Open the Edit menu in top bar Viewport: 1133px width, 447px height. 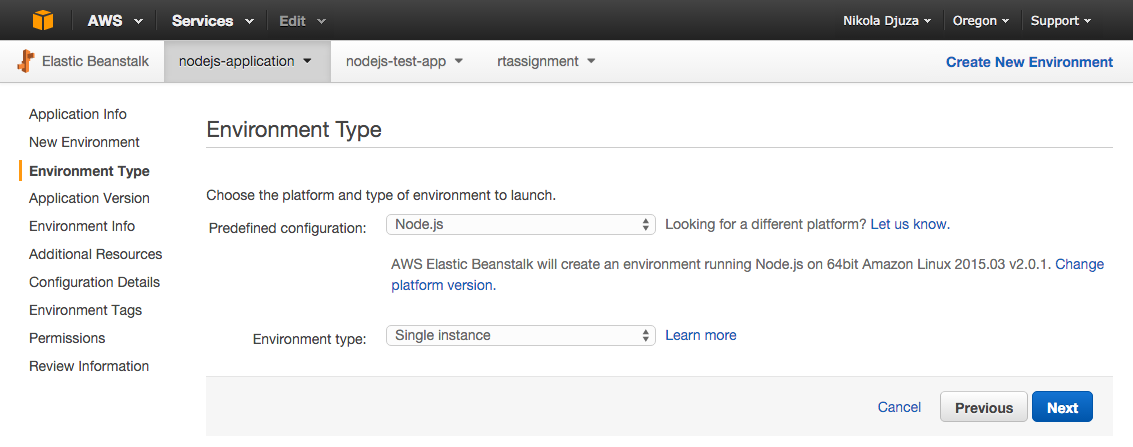[x=302, y=21]
